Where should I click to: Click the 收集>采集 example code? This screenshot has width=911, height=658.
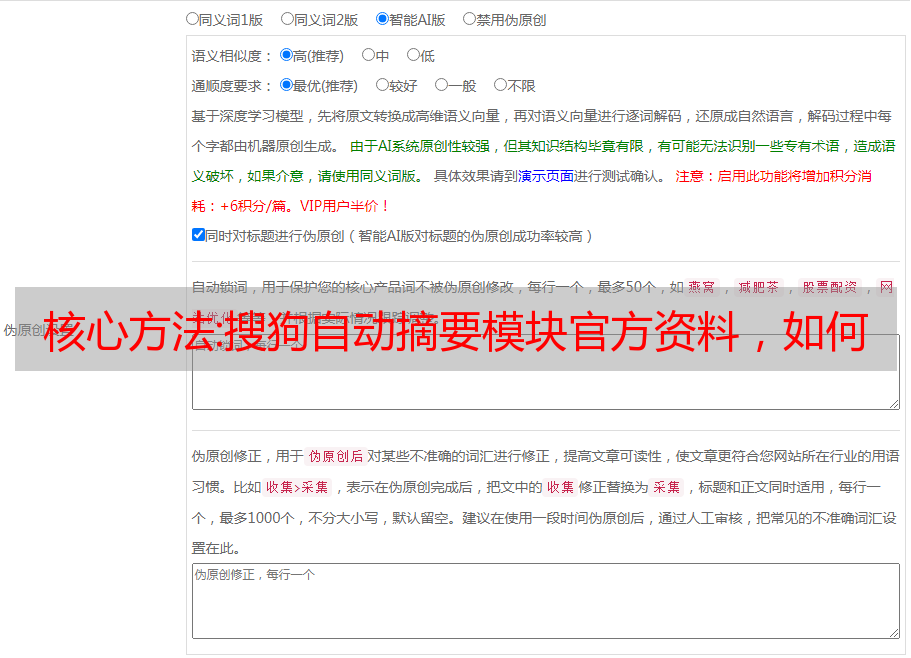297,487
